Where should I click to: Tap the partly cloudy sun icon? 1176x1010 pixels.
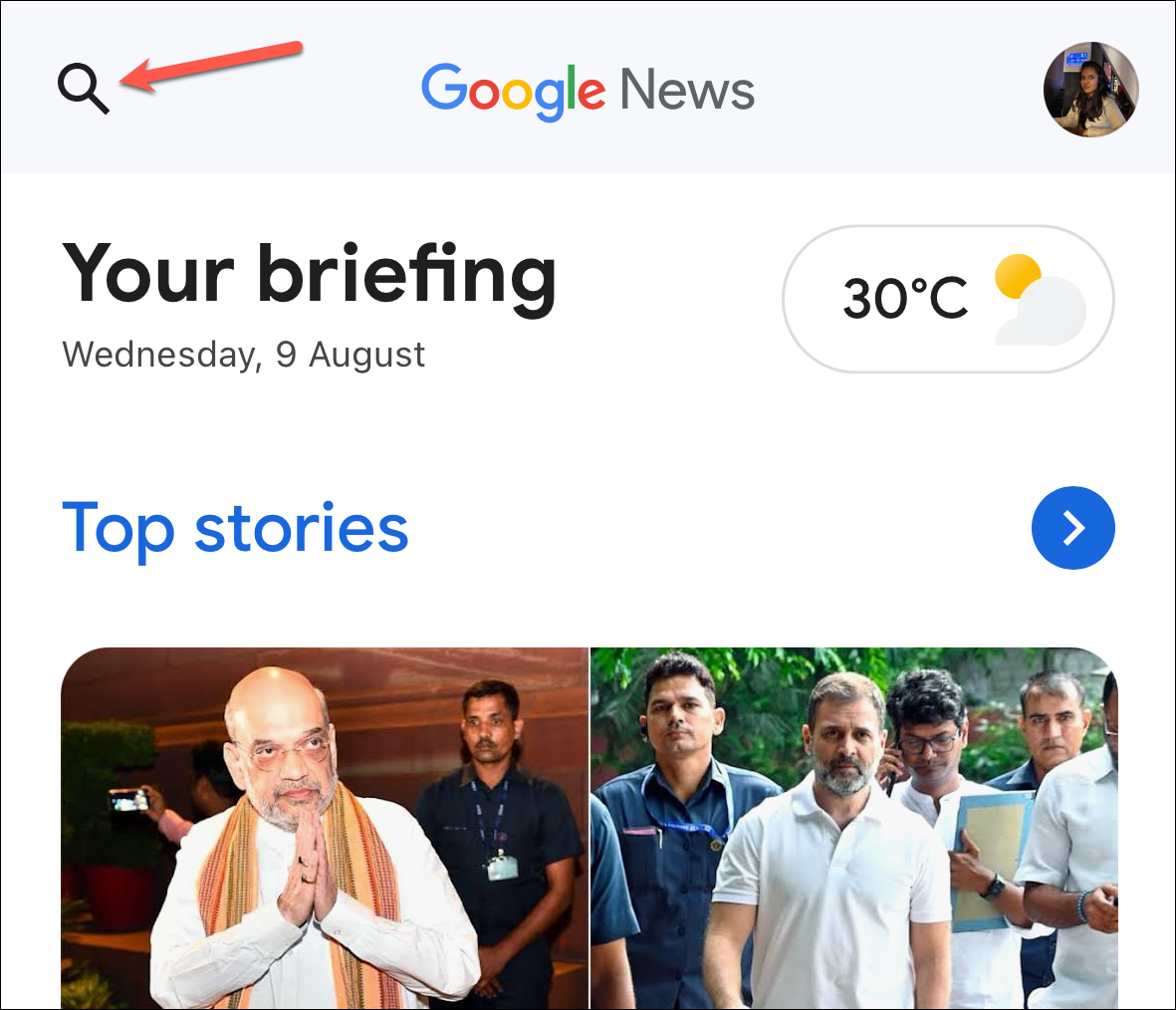[1041, 300]
